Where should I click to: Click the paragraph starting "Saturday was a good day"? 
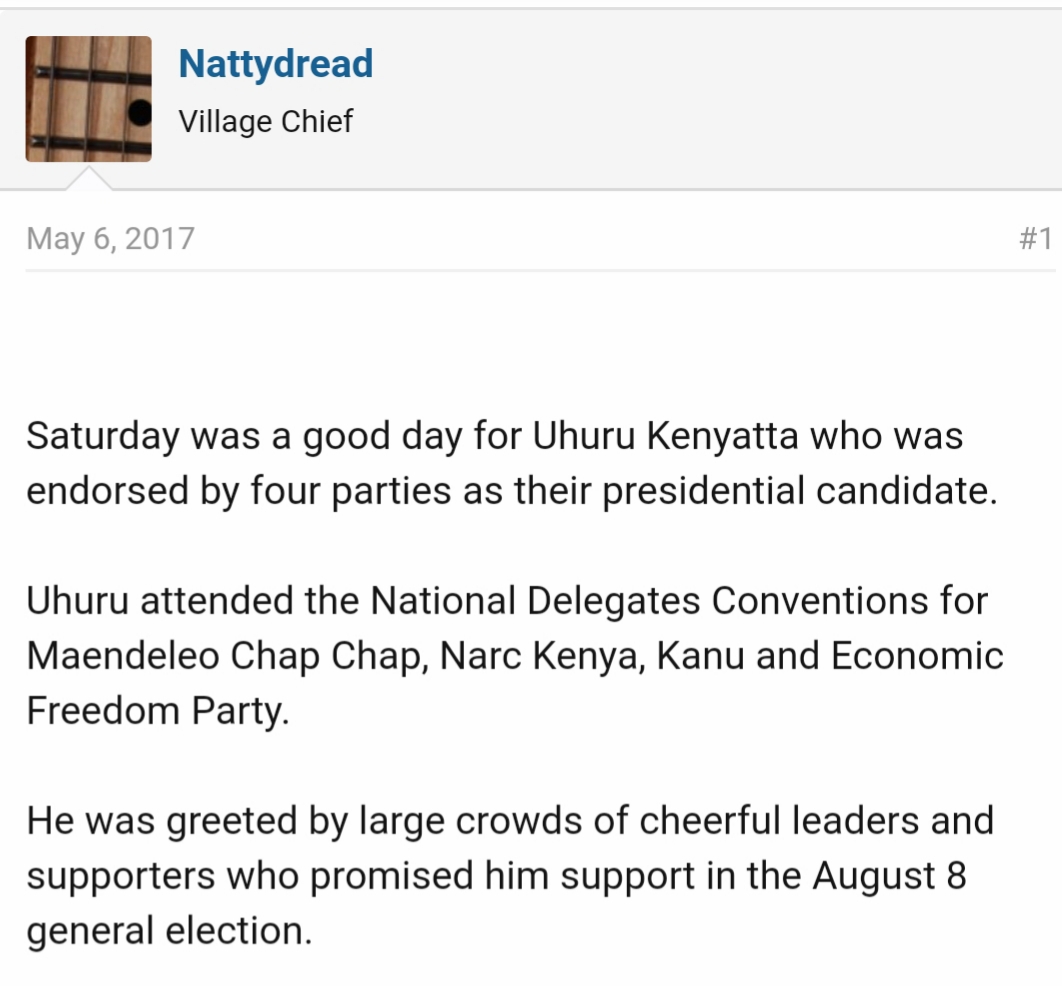[x=512, y=463]
